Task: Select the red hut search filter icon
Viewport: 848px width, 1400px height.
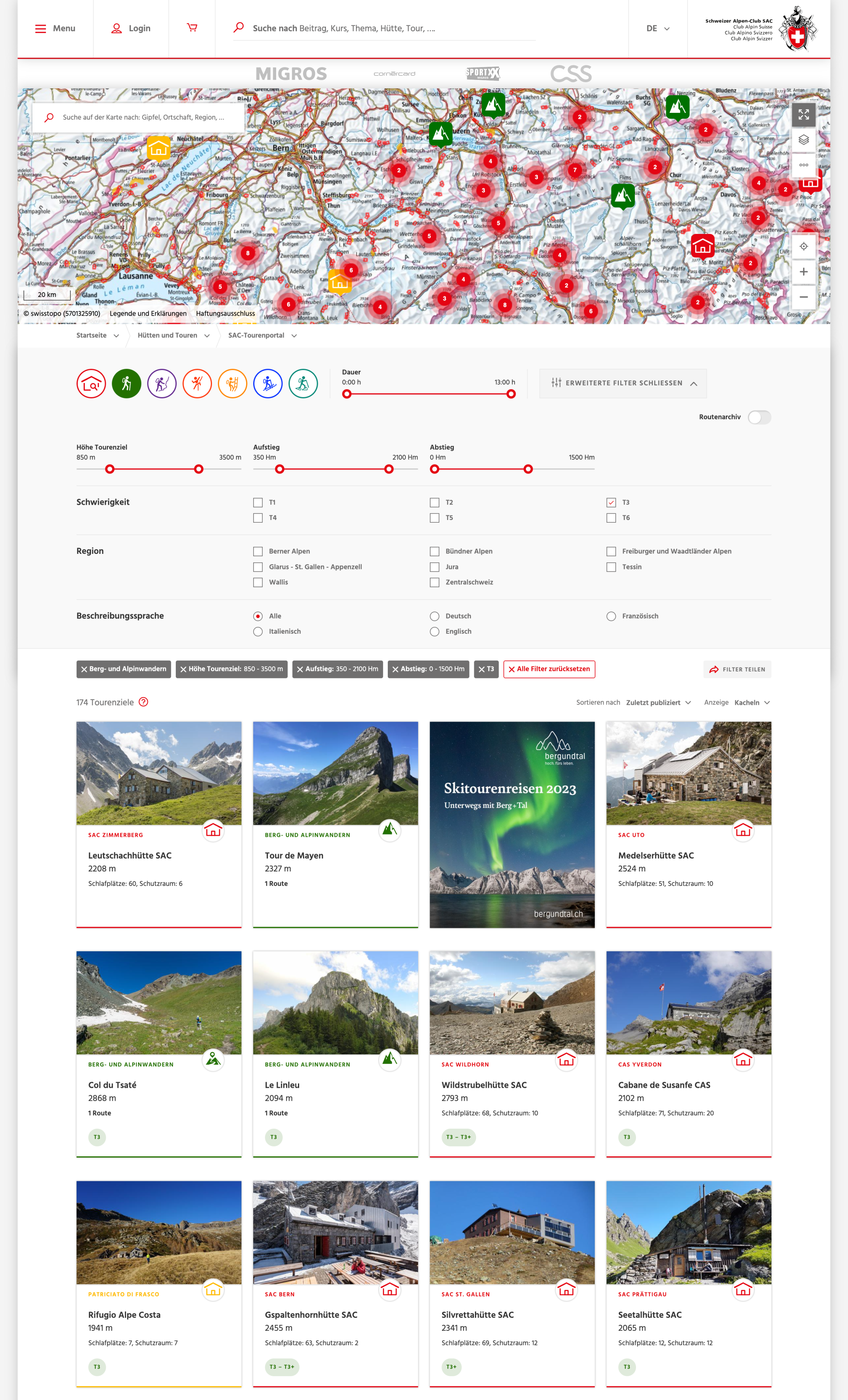Action: (x=91, y=383)
